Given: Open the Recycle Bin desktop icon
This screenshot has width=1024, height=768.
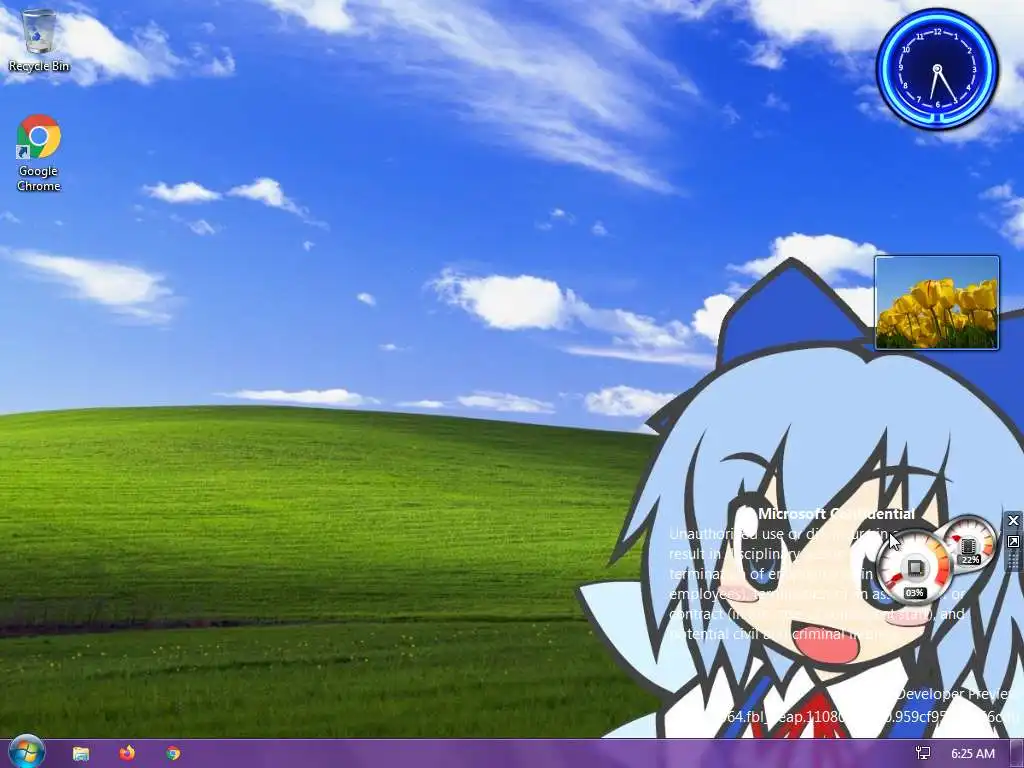Looking at the screenshot, I should click(x=39, y=40).
